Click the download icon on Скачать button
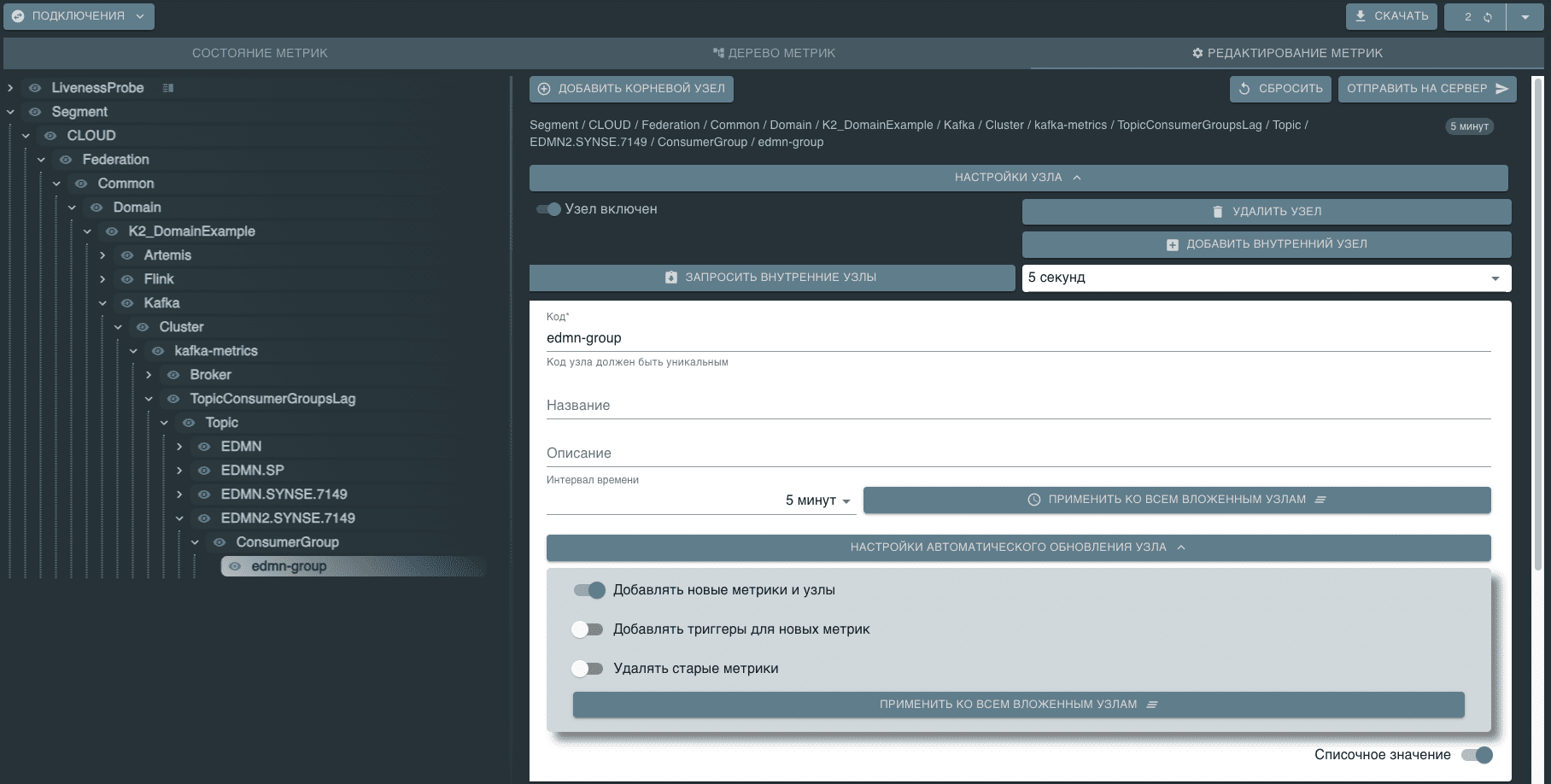 pyautogui.click(x=1361, y=16)
